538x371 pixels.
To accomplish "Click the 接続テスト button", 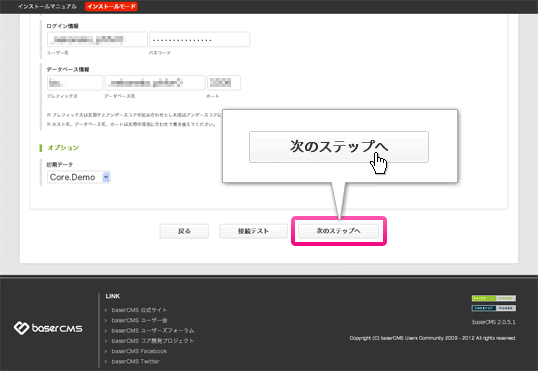I will (253, 231).
